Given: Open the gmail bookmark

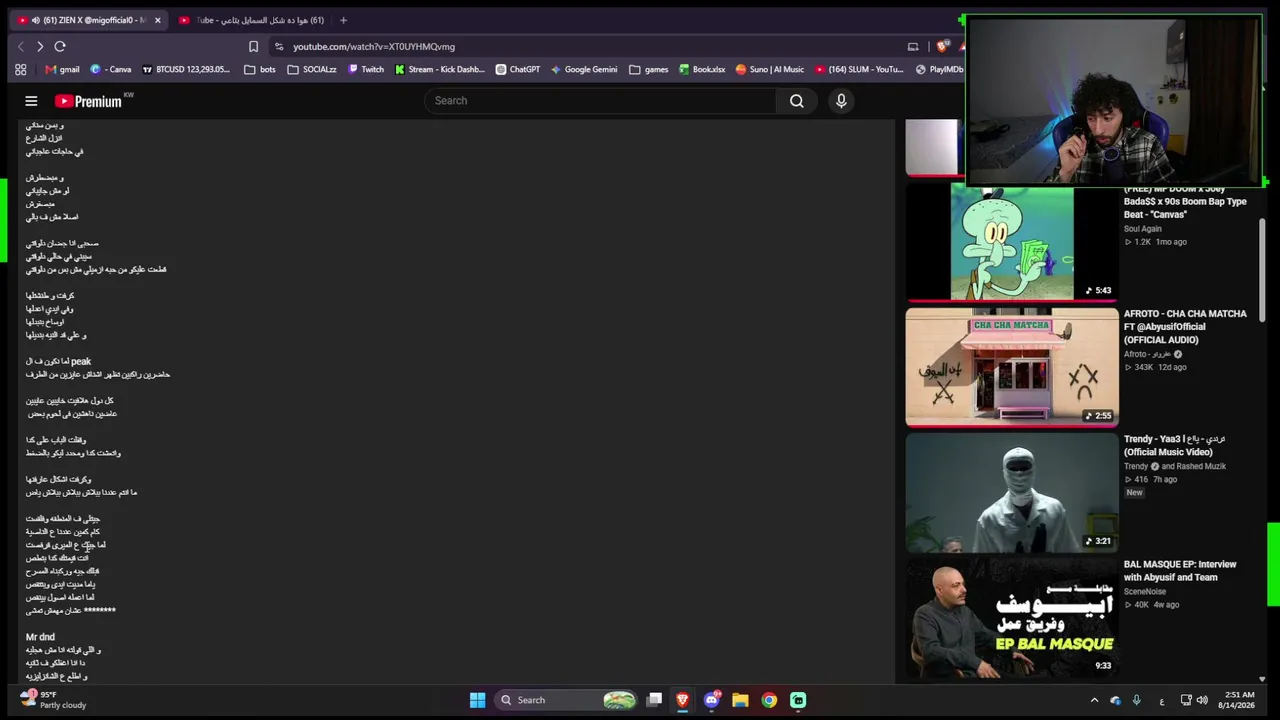Looking at the screenshot, I should pyautogui.click(x=62, y=69).
